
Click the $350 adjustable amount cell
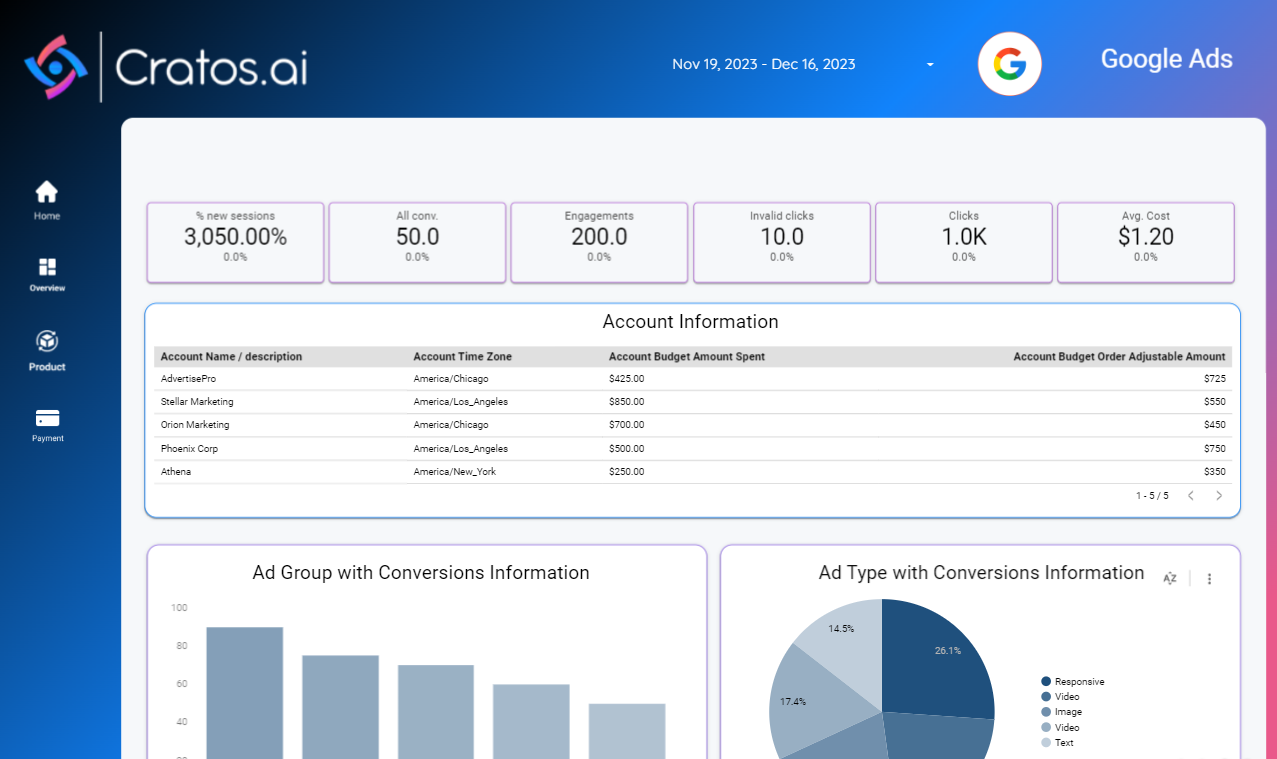pos(1215,472)
